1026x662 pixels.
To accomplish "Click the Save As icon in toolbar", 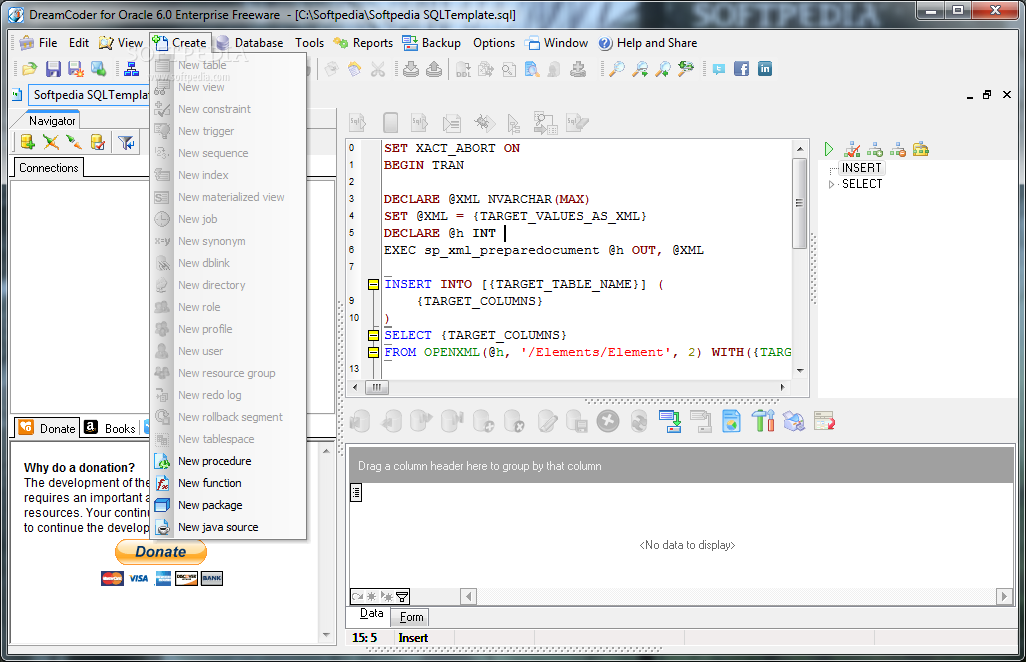I will pyautogui.click(x=76, y=69).
